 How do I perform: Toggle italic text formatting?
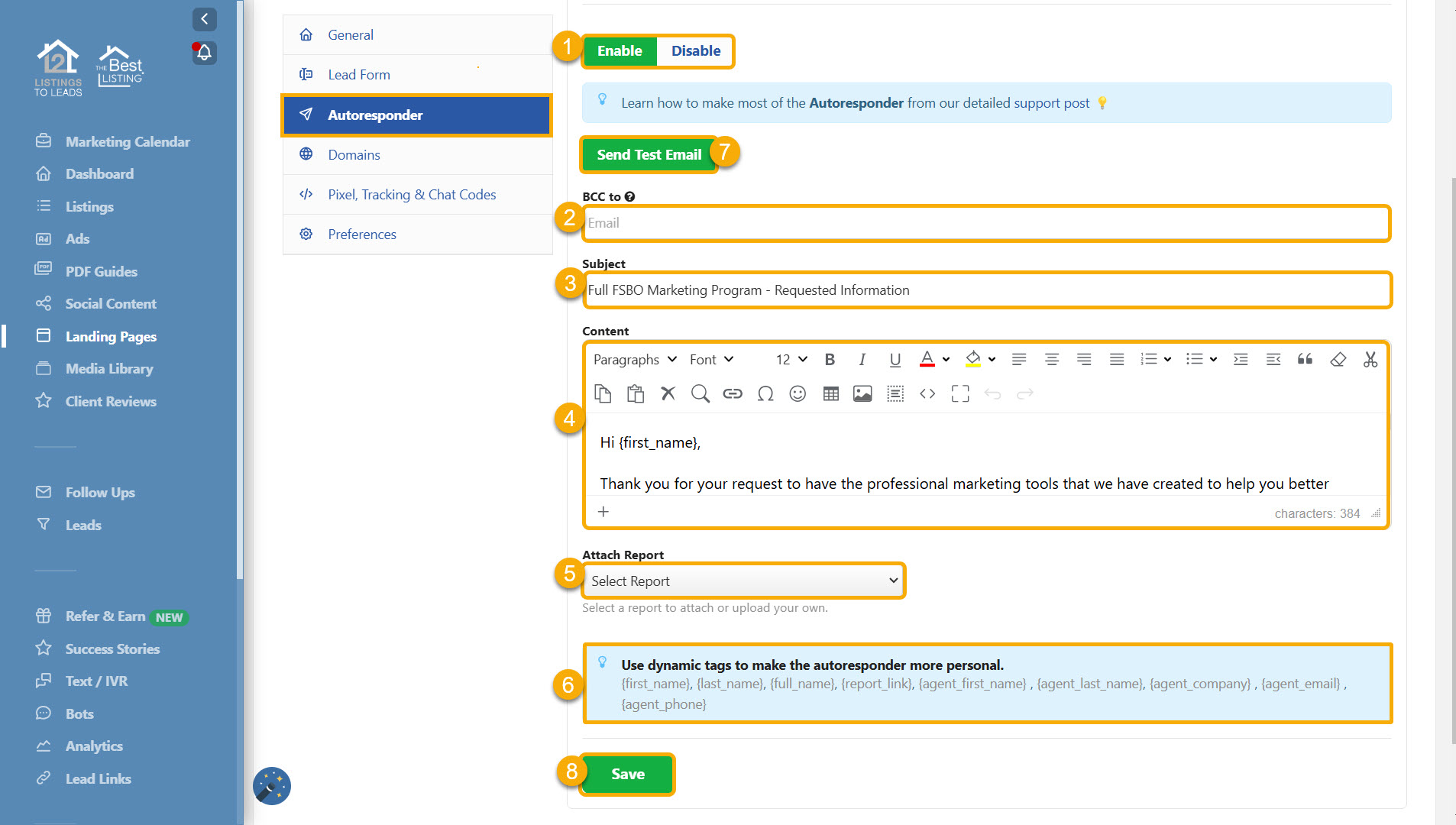(x=862, y=359)
